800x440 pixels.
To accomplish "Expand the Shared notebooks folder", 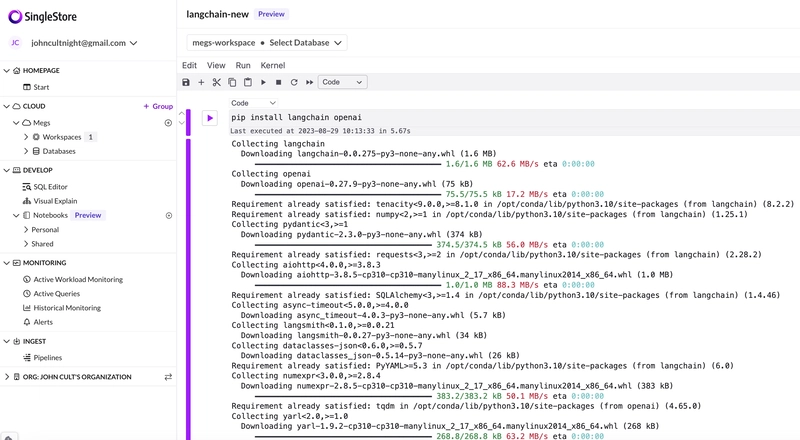I will click(26, 244).
